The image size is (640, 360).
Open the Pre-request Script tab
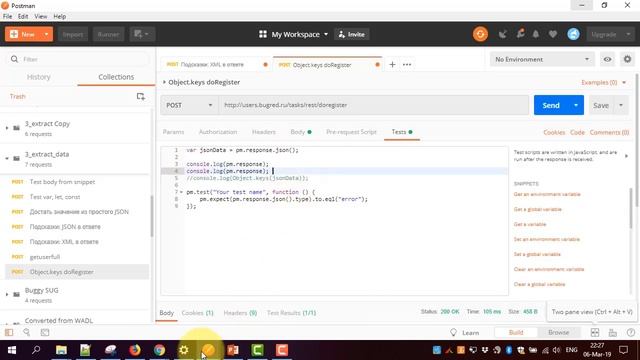point(351,132)
